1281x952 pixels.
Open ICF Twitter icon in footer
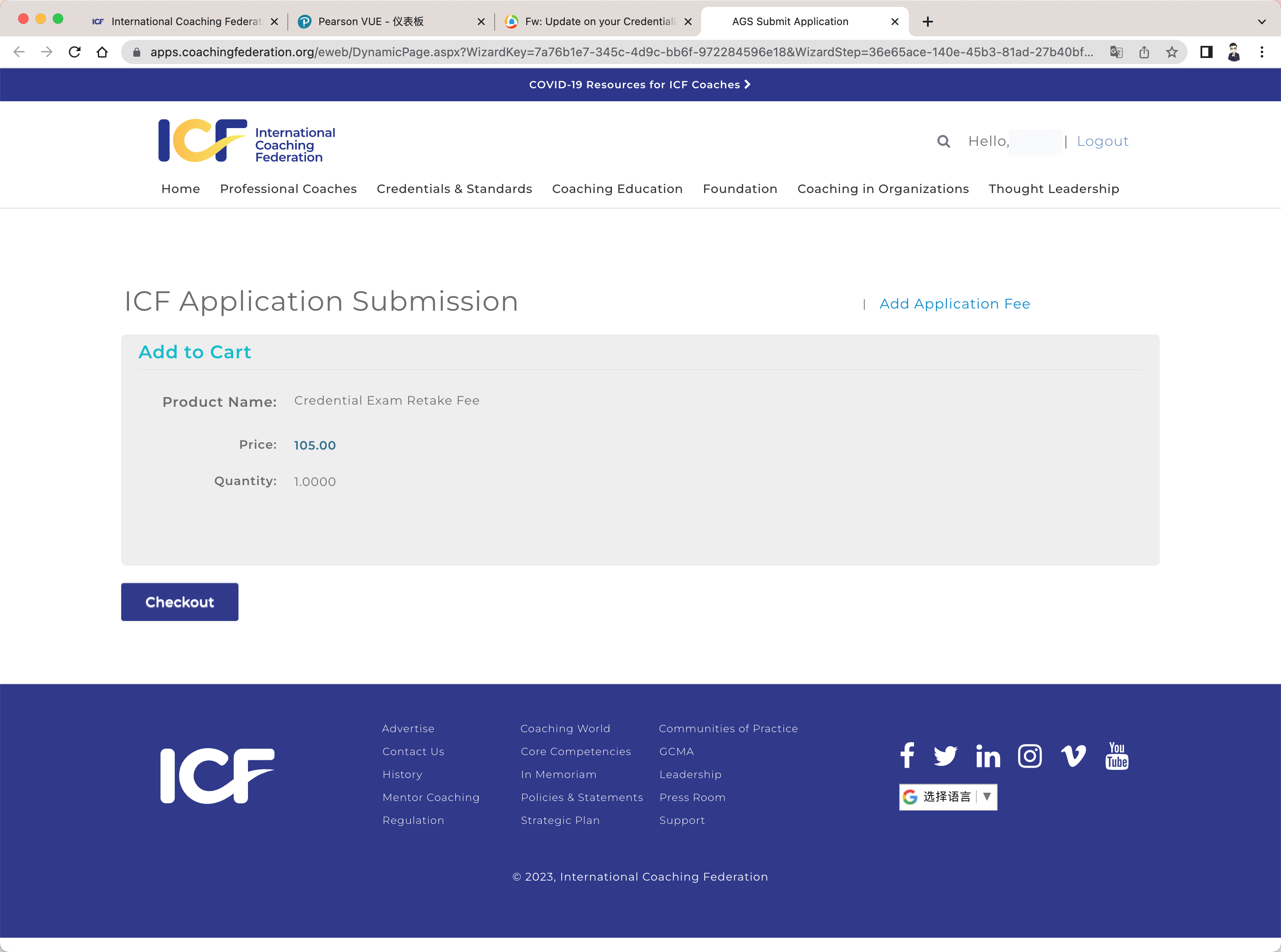(x=945, y=756)
